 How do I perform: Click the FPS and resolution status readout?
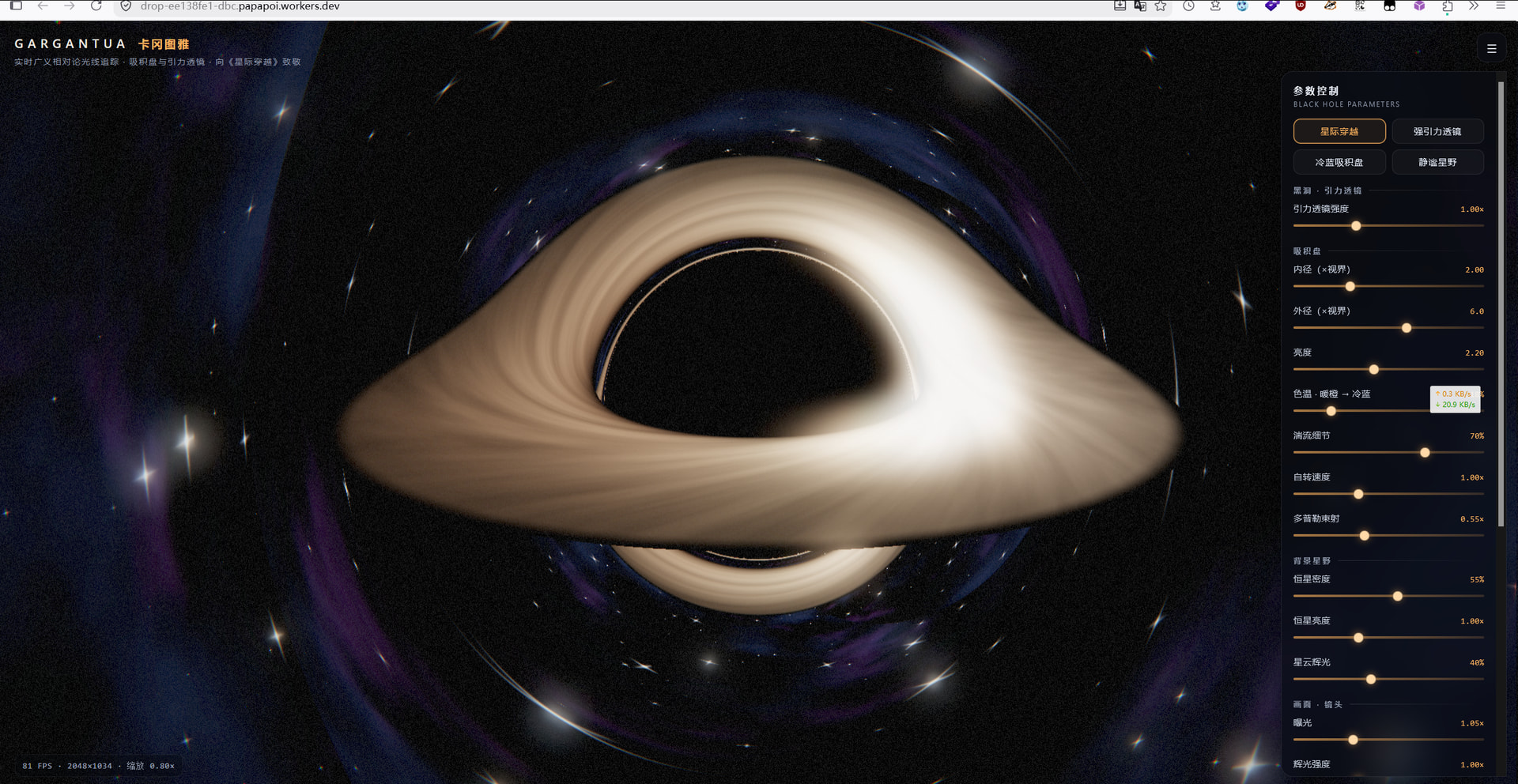coord(98,766)
